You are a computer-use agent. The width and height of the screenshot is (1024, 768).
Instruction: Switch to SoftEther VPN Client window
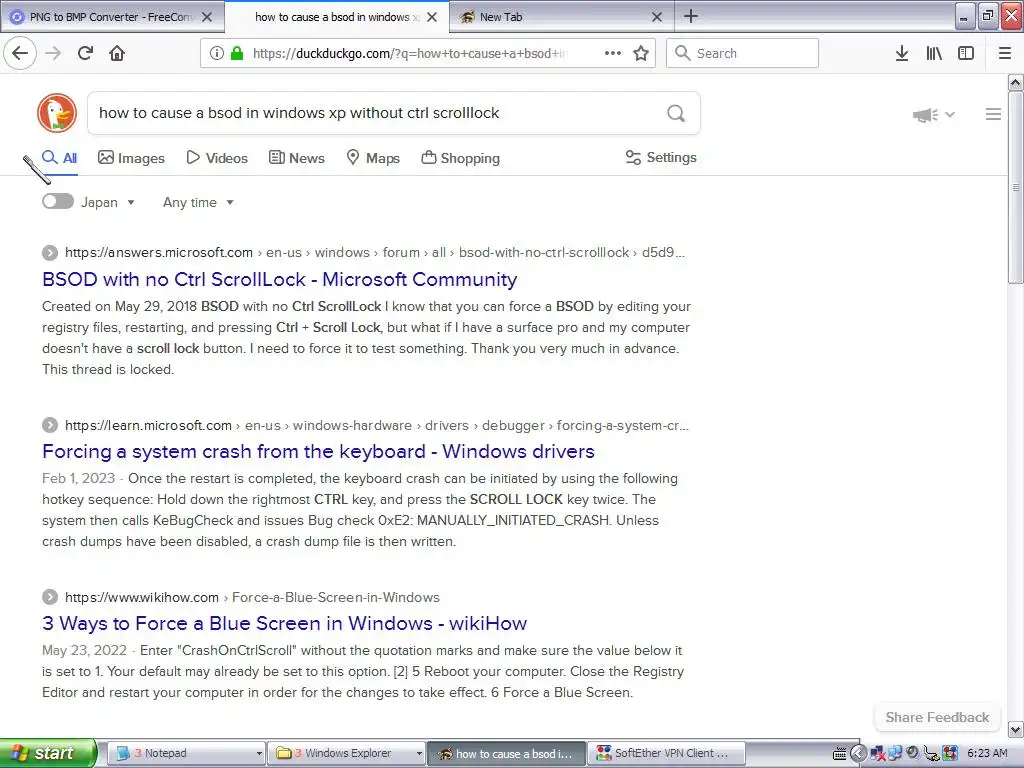(x=667, y=753)
